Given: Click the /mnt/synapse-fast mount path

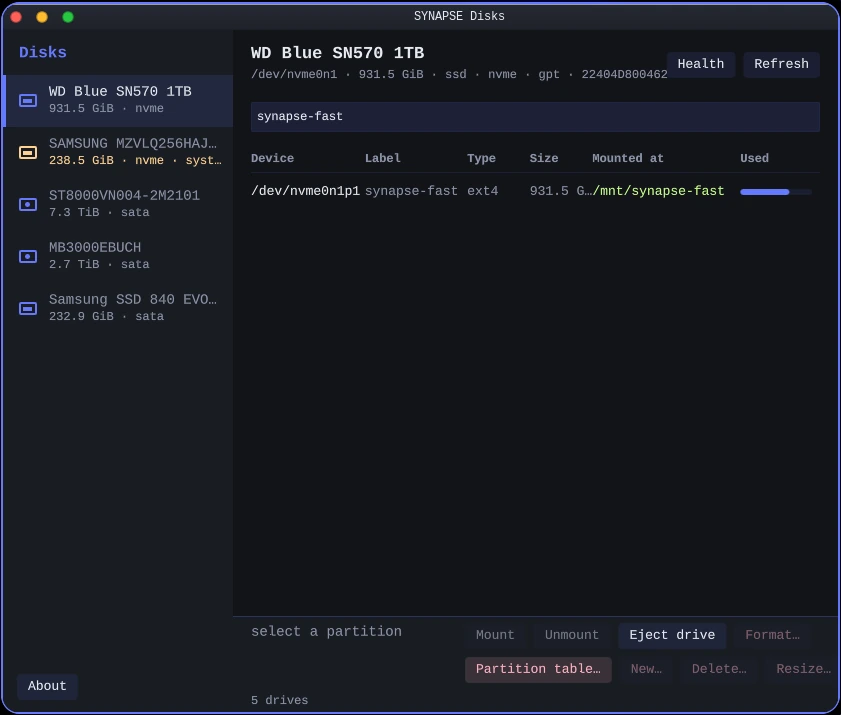Looking at the screenshot, I should (658, 191).
